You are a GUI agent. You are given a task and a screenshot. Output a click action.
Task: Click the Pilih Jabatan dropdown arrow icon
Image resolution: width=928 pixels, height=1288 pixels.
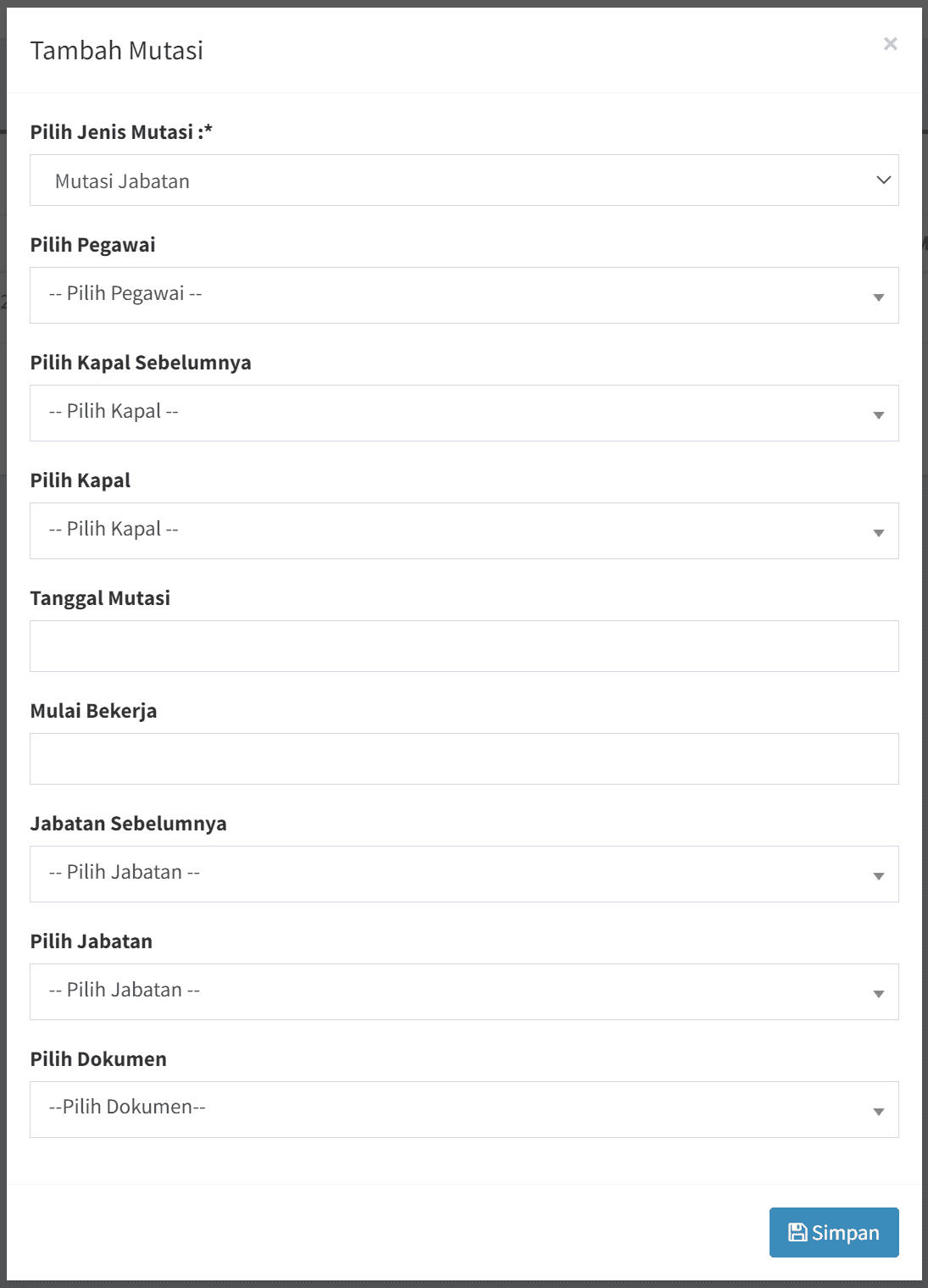(x=879, y=994)
